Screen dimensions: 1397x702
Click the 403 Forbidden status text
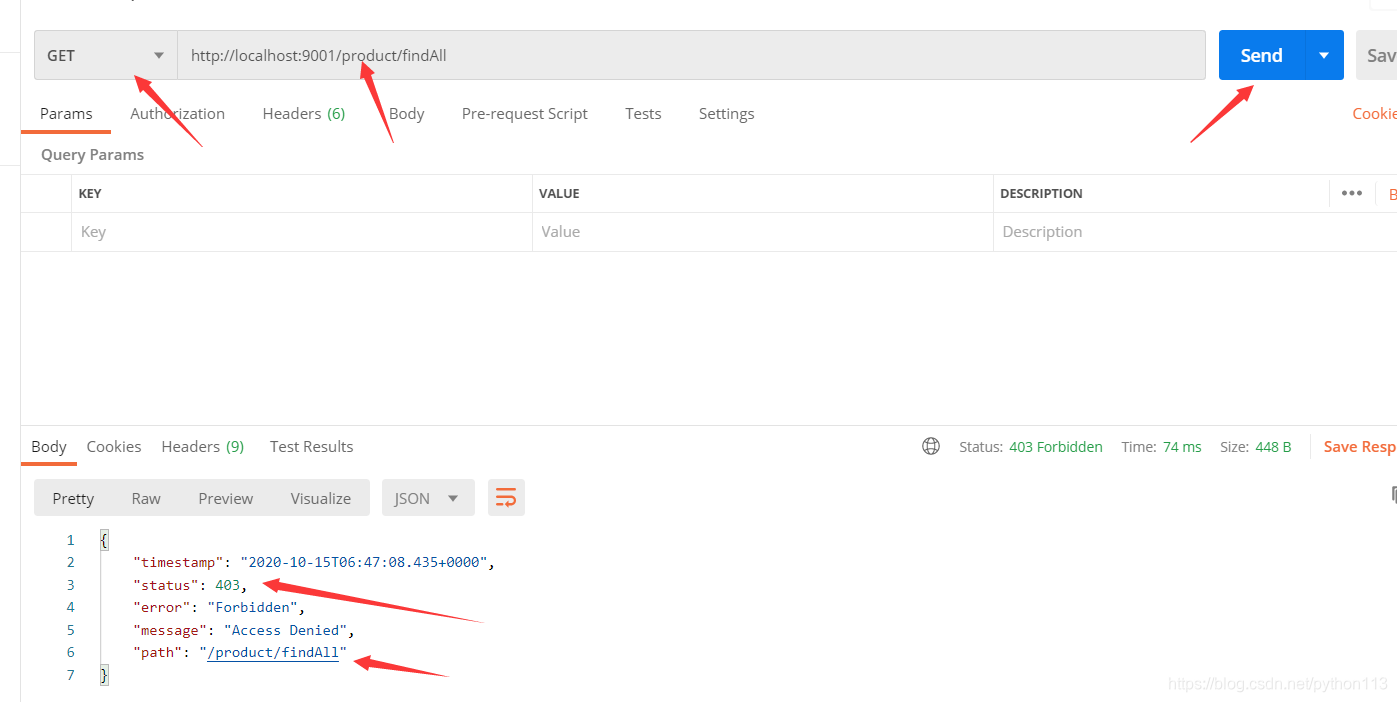tap(1056, 447)
